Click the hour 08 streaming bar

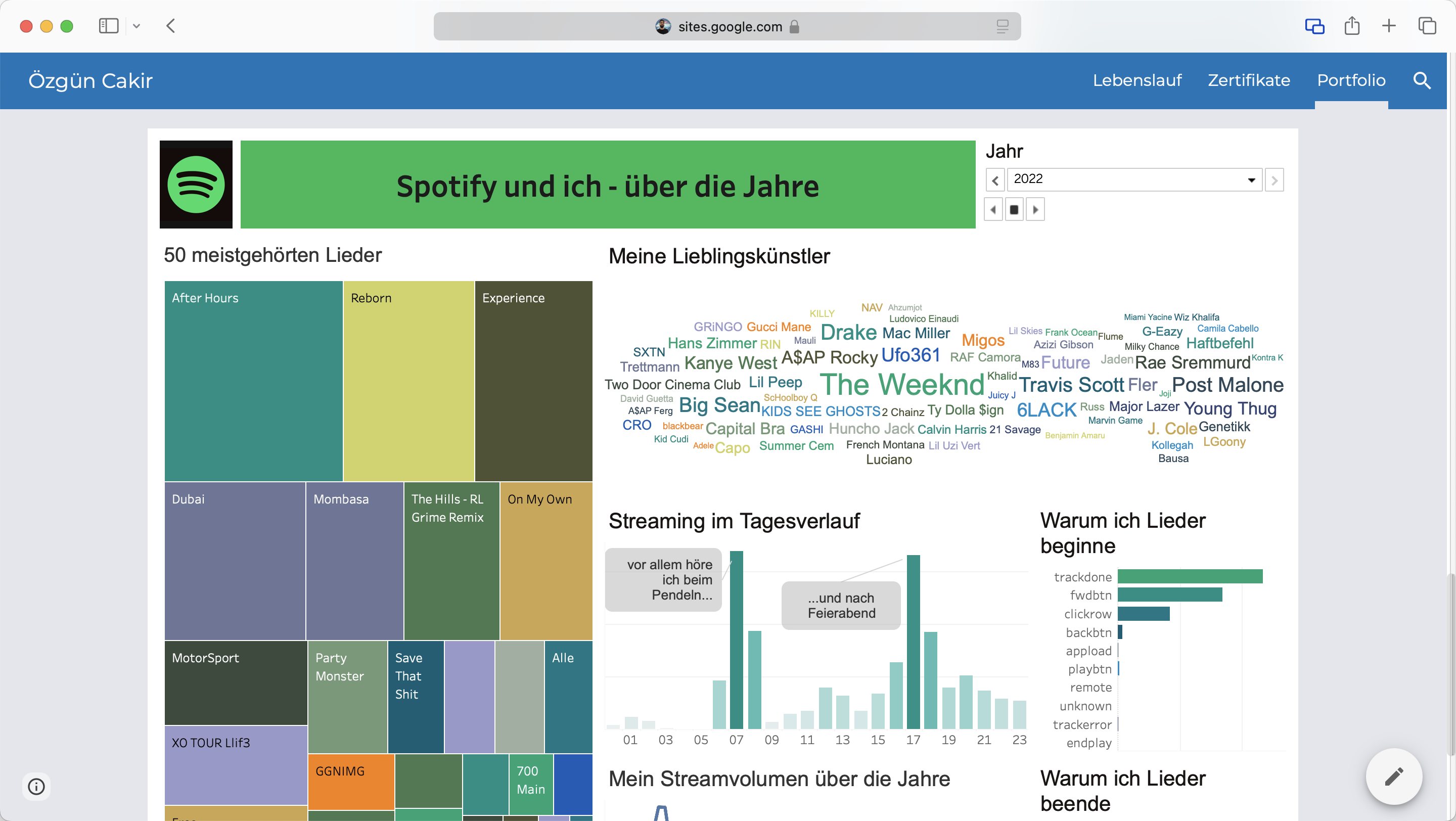754,680
